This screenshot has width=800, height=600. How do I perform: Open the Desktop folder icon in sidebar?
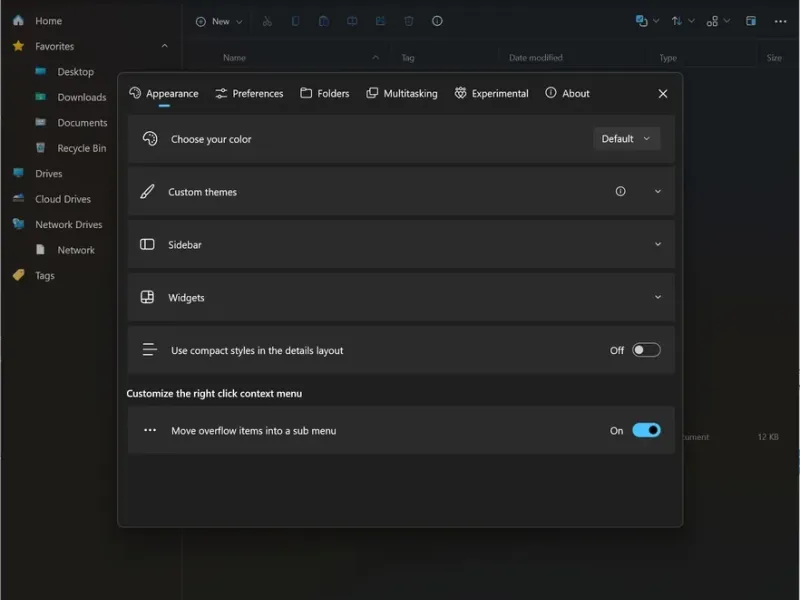pos(41,71)
